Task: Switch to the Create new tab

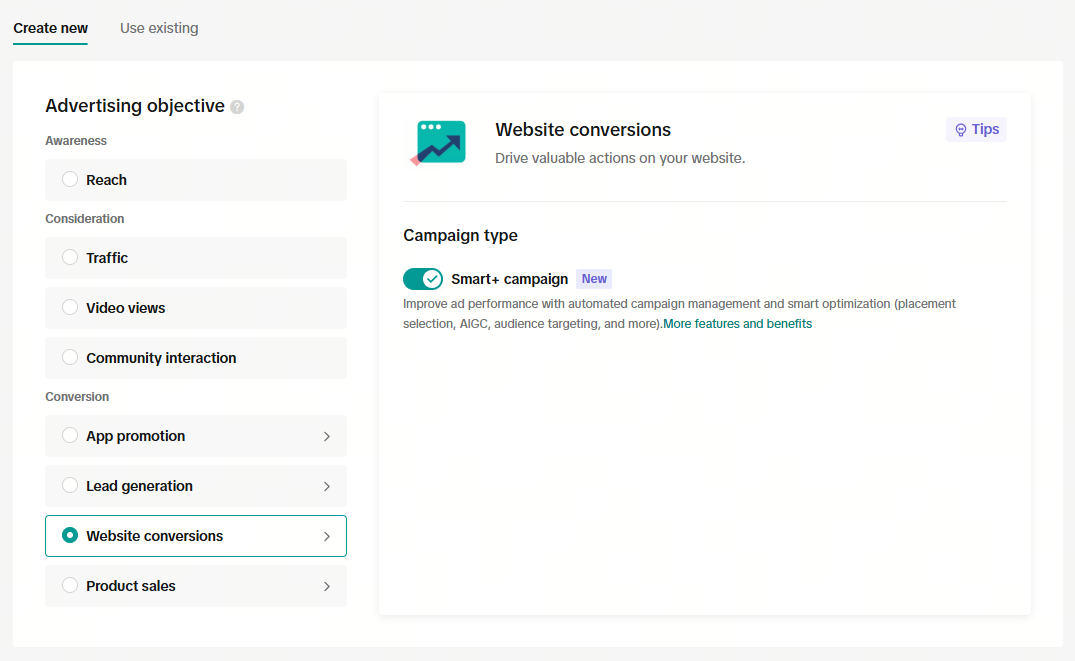Action: coord(51,28)
